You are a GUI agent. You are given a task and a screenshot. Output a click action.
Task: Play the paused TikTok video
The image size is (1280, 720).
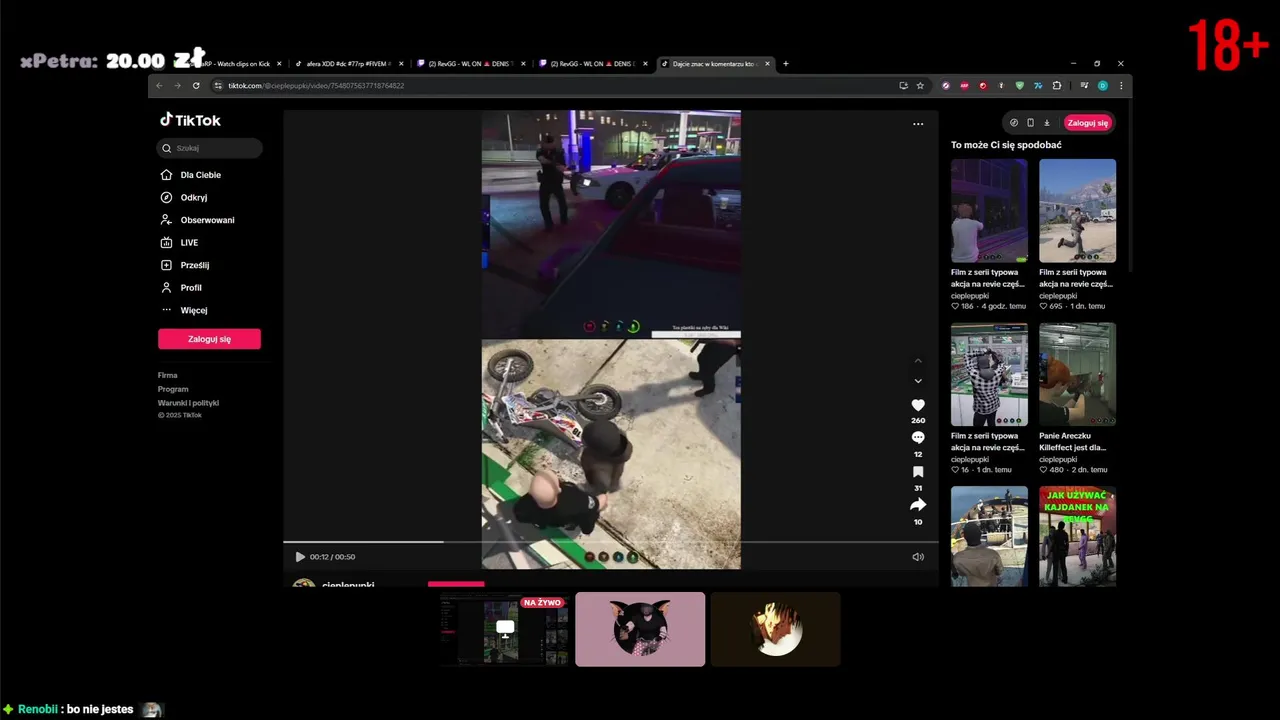coord(300,557)
